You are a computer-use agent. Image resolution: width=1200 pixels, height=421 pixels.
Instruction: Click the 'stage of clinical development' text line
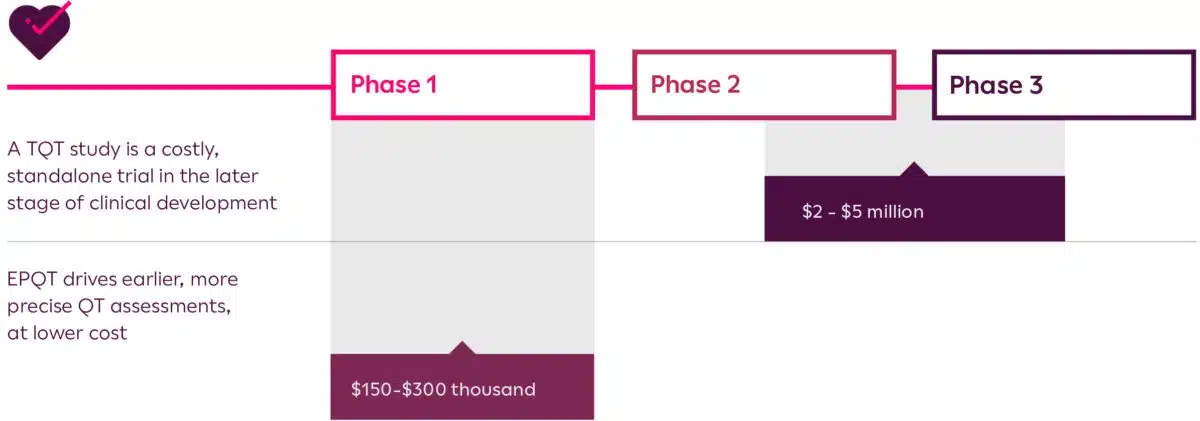coord(142,202)
